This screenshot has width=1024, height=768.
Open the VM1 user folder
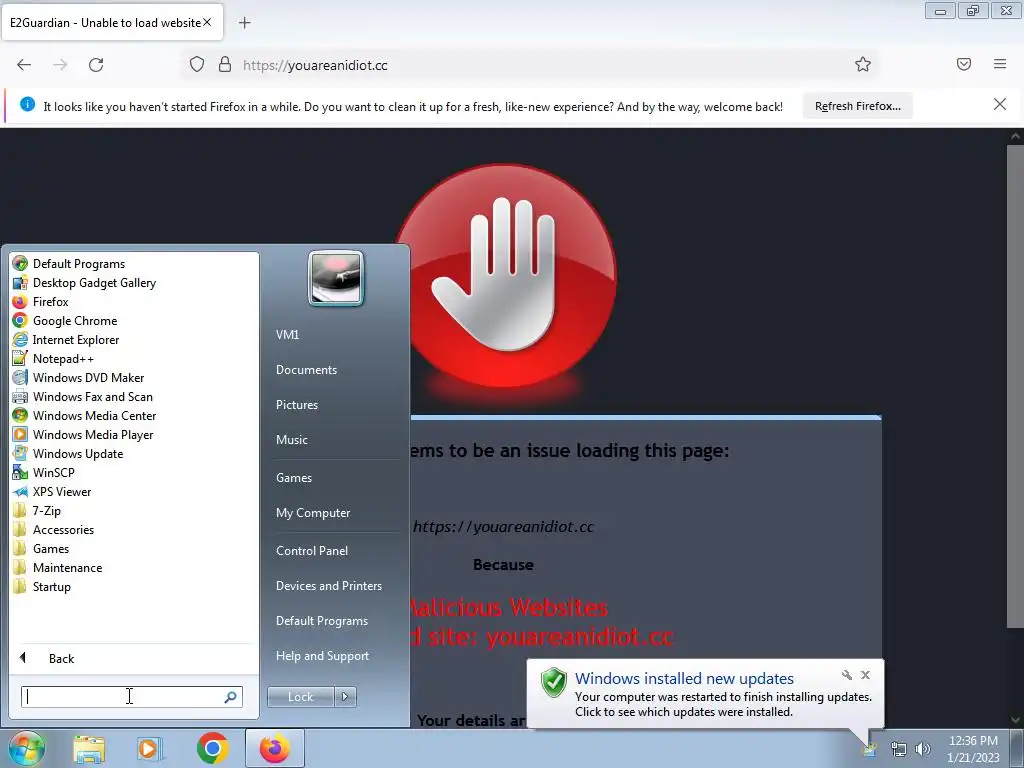pyautogui.click(x=287, y=334)
